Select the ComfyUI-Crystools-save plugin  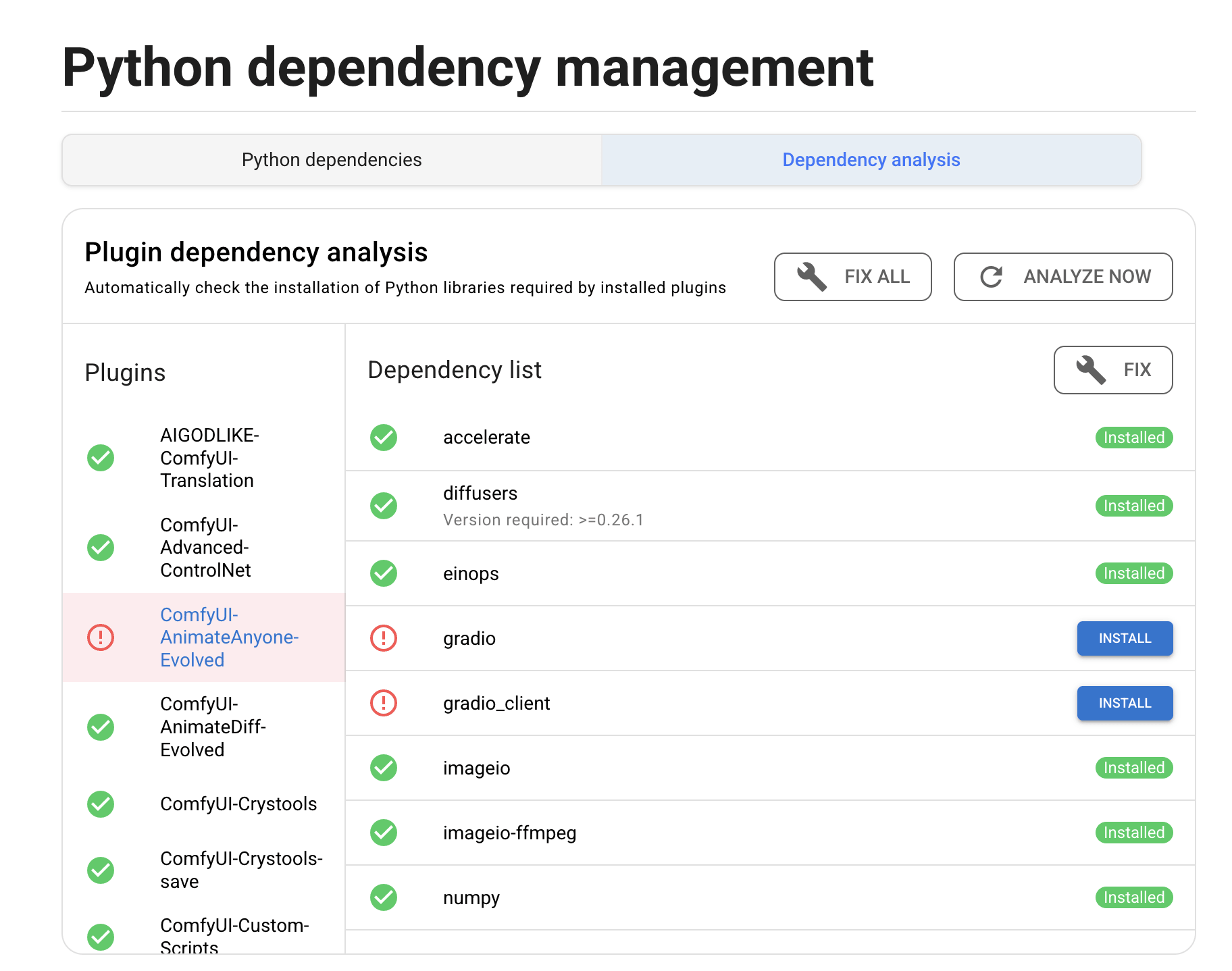pos(240,870)
